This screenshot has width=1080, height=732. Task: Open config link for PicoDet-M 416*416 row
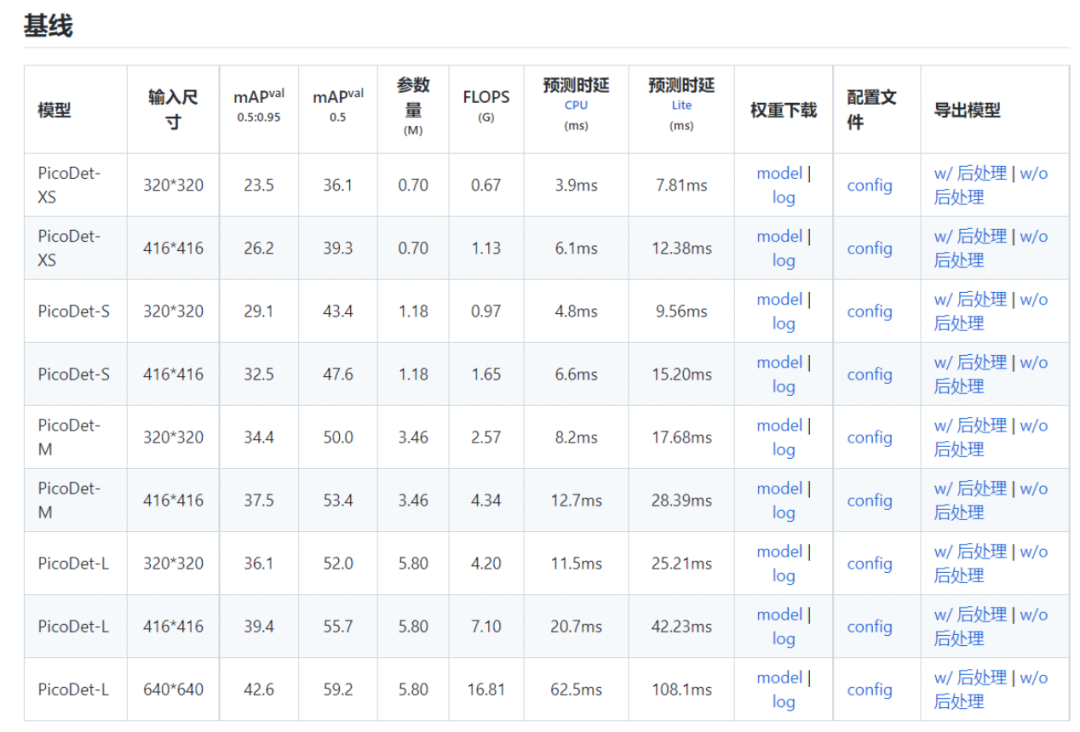(x=869, y=501)
